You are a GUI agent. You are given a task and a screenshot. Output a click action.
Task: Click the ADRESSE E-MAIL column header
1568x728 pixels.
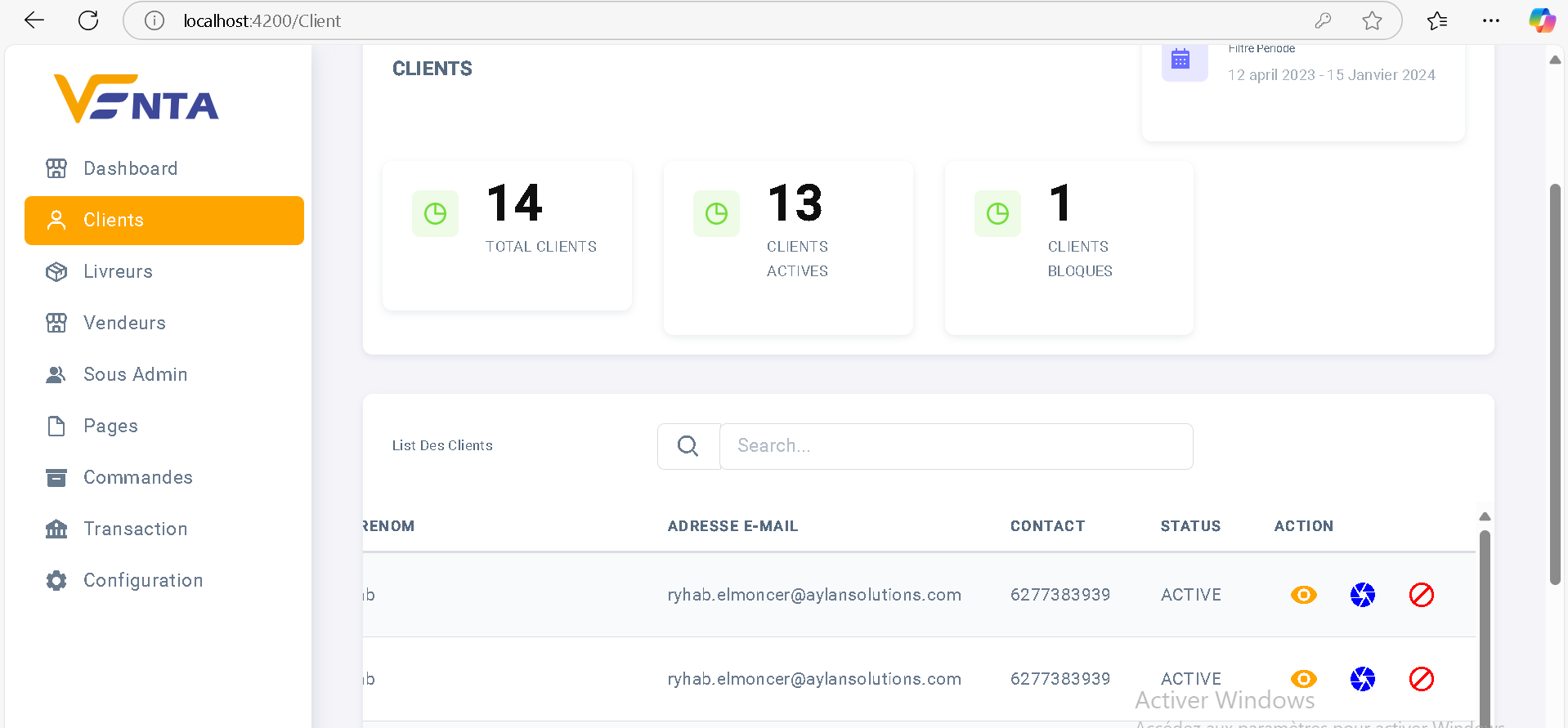point(732,526)
